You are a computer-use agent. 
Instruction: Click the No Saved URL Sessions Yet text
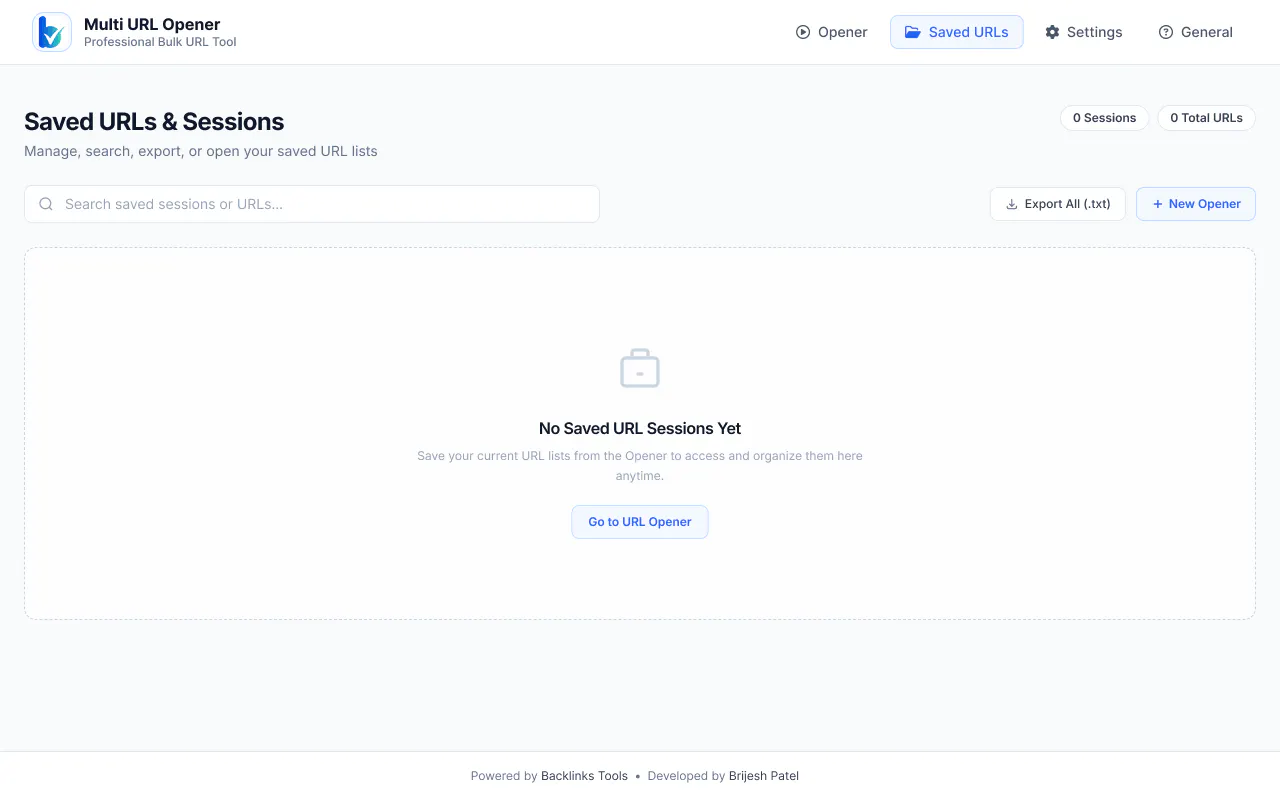coord(640,428)
